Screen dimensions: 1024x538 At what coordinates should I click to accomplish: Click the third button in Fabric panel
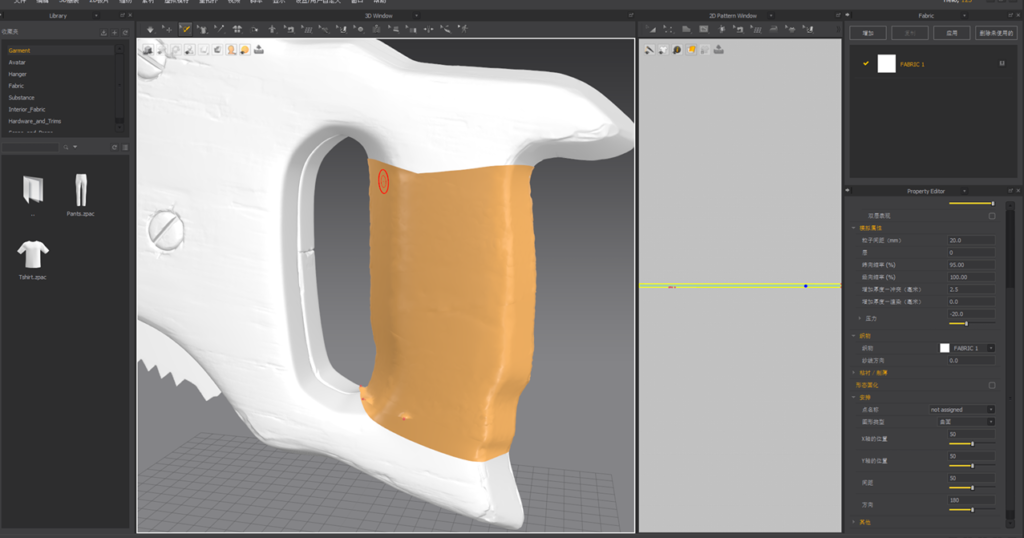point(951,33)
